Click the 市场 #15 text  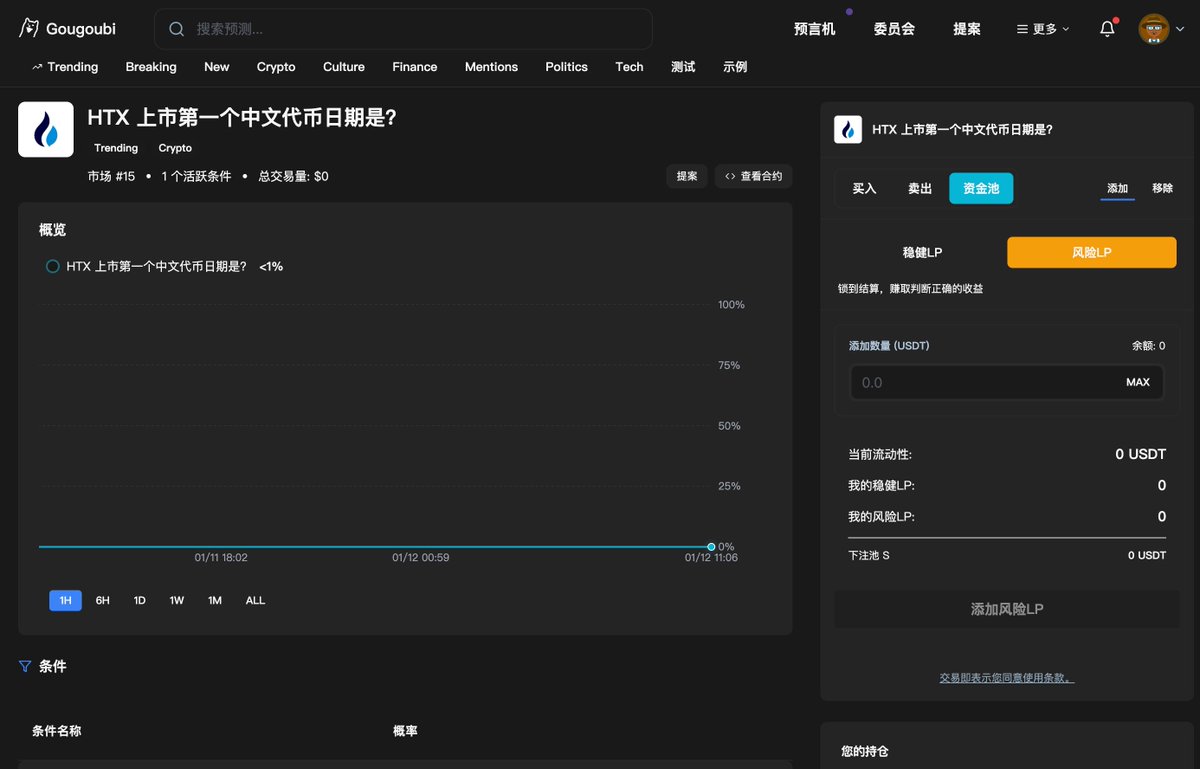pyautogui.click(x=111, y=176)
